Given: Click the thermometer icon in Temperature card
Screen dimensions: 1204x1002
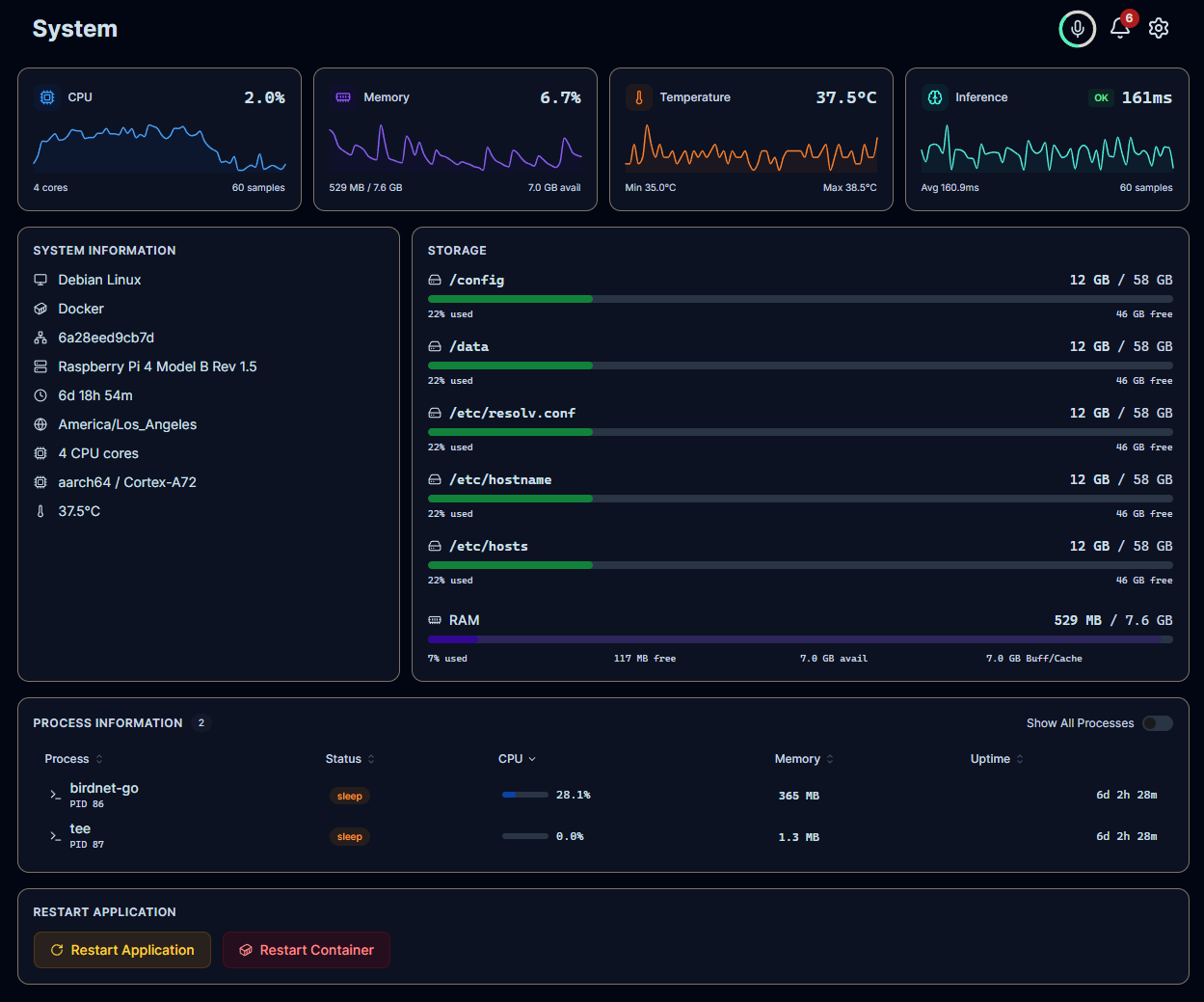Looking at the screenshot, I should 638,97.
